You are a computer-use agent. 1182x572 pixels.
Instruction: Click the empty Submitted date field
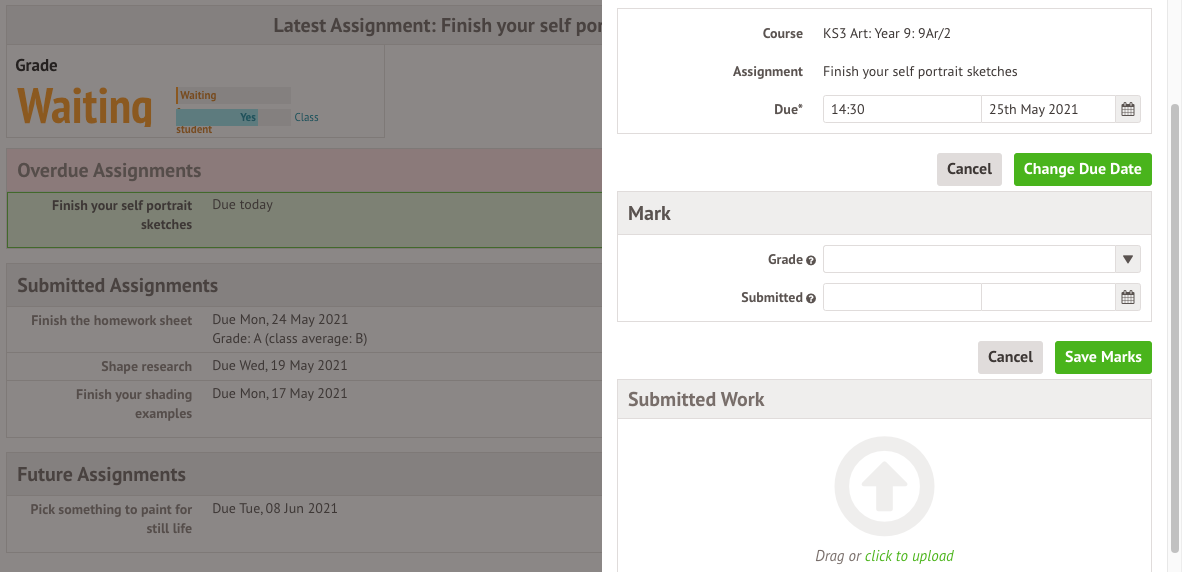coord(1048,297)
